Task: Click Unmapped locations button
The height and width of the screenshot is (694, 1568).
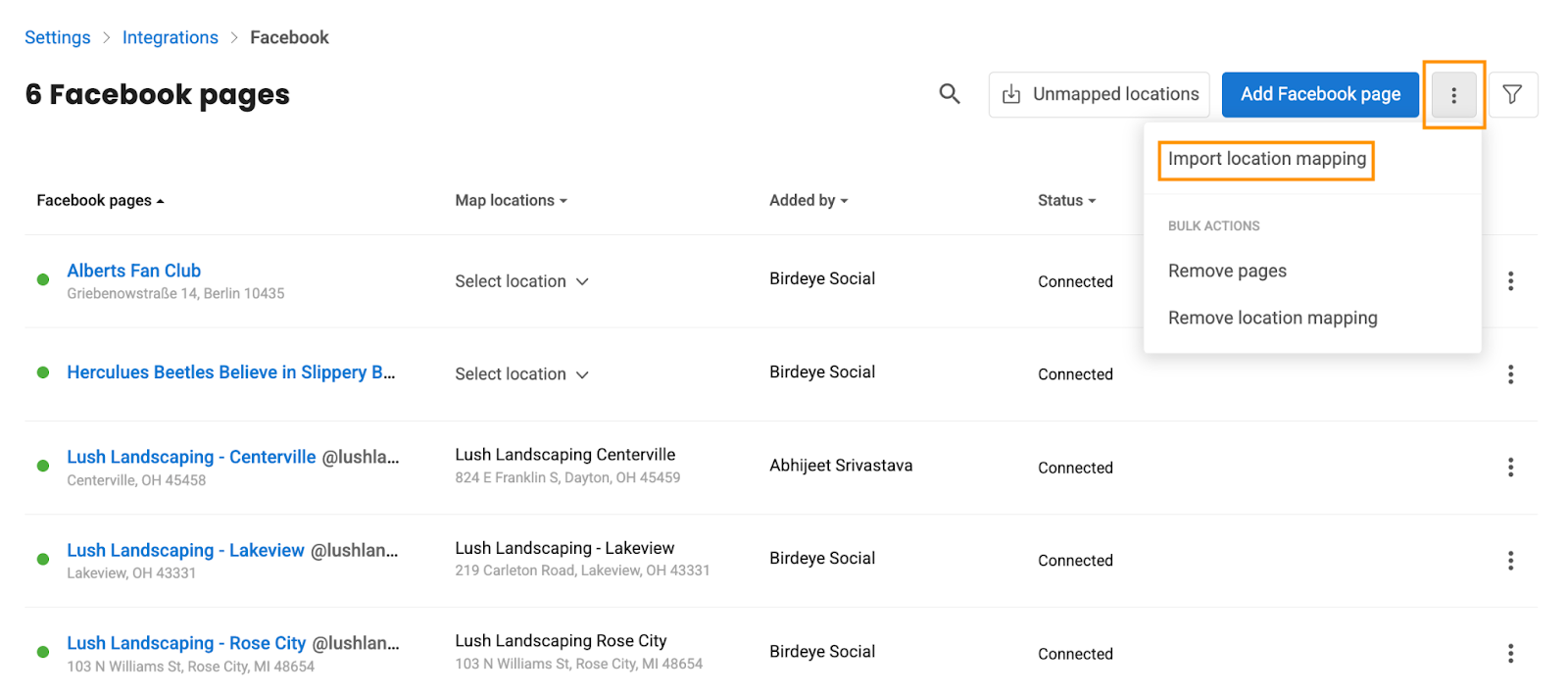Action: (1099, 94)
